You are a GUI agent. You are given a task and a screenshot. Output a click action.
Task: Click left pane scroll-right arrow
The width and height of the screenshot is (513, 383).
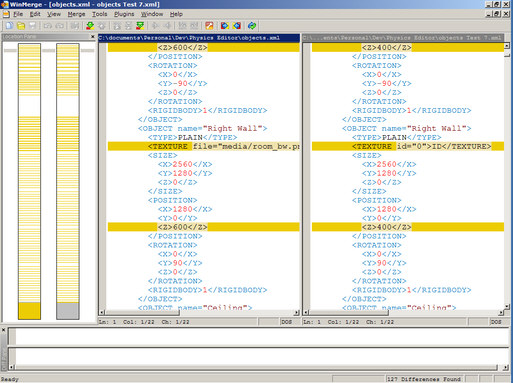(x=296, y=313)
